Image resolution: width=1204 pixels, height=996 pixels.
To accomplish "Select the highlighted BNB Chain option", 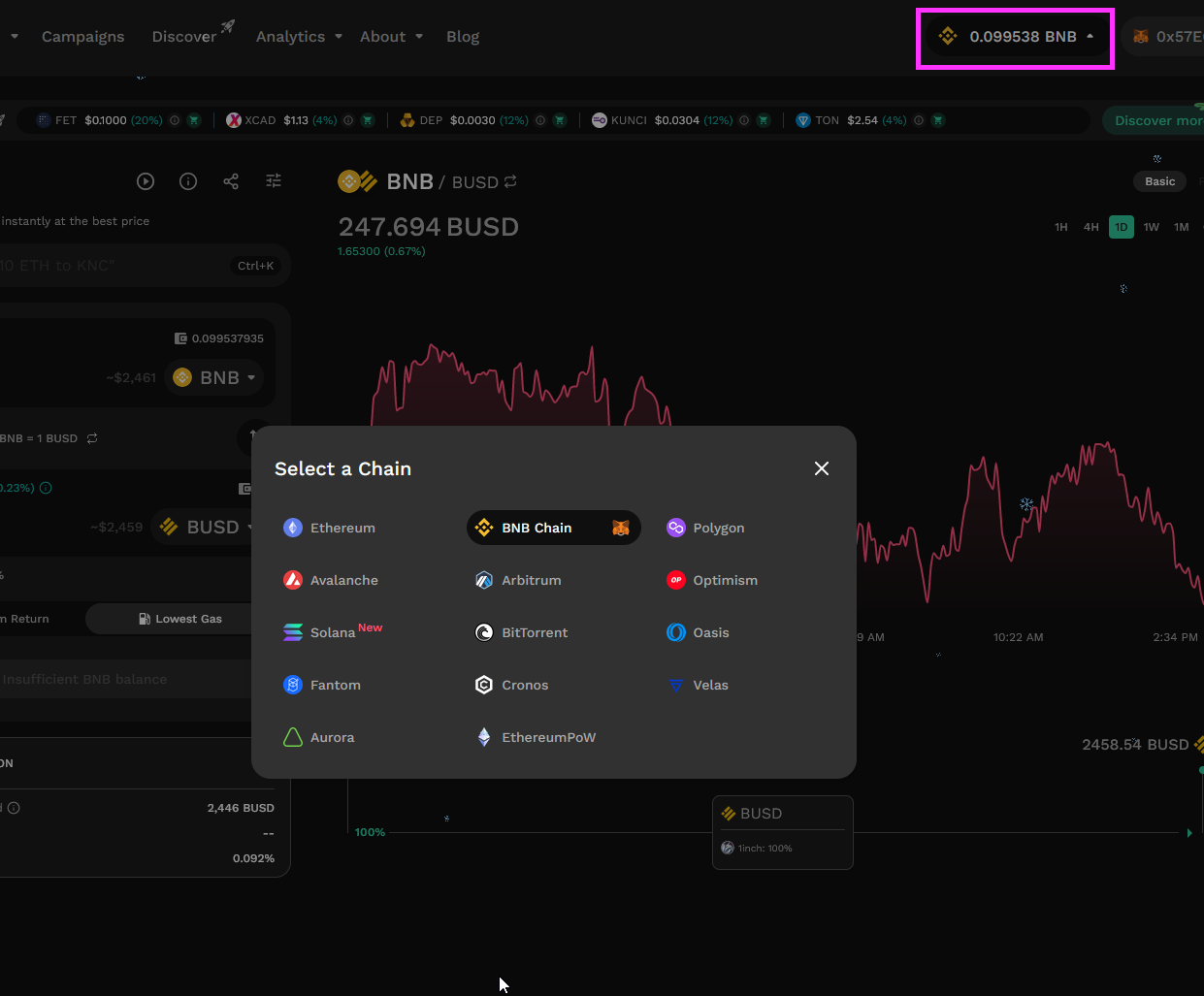I will coord(554,528).
